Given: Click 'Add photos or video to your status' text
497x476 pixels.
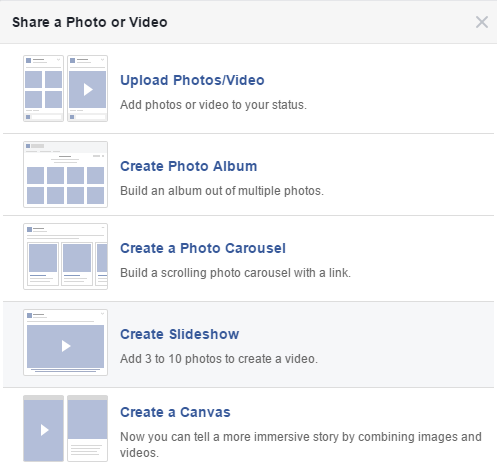Looking at the screenshot, I should click(213, 105).
